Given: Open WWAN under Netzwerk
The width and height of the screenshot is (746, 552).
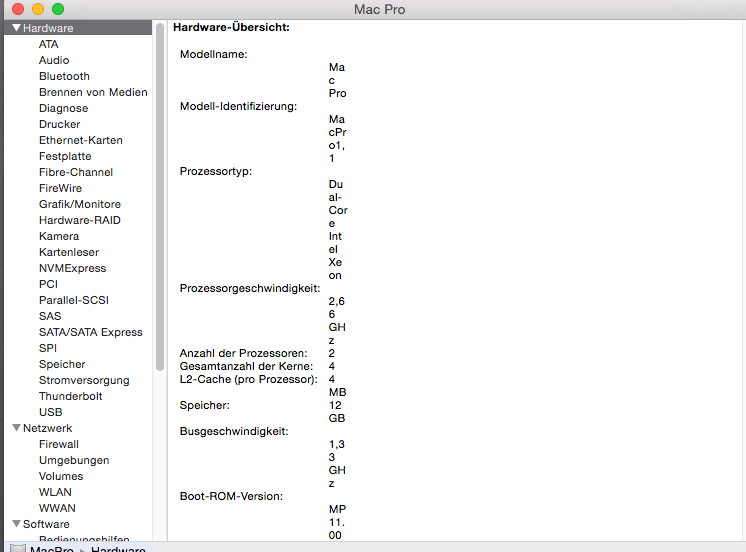Looking at the screenshot, I should click(57, 508).
